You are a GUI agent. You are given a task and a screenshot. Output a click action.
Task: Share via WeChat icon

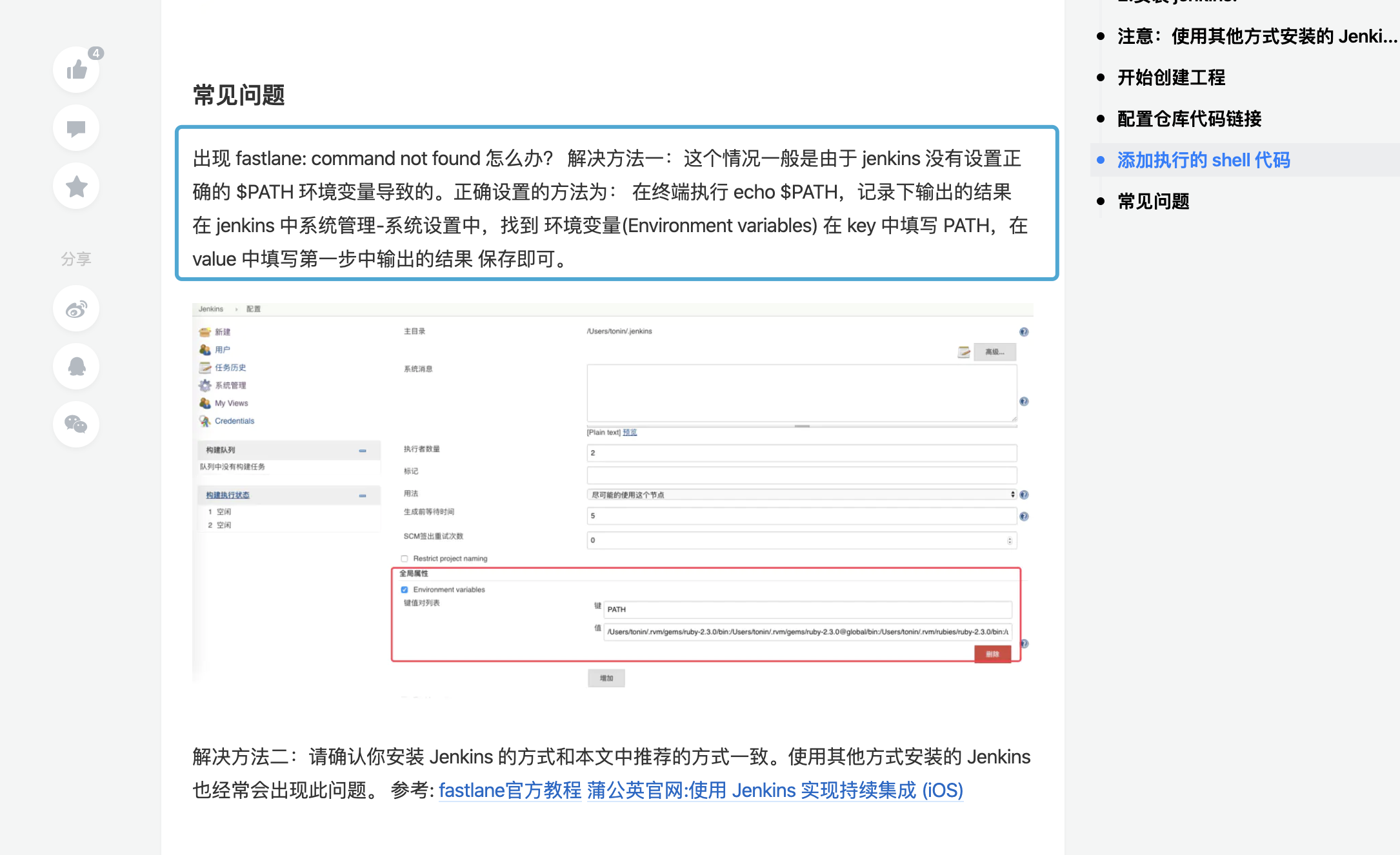coord(76,424)
